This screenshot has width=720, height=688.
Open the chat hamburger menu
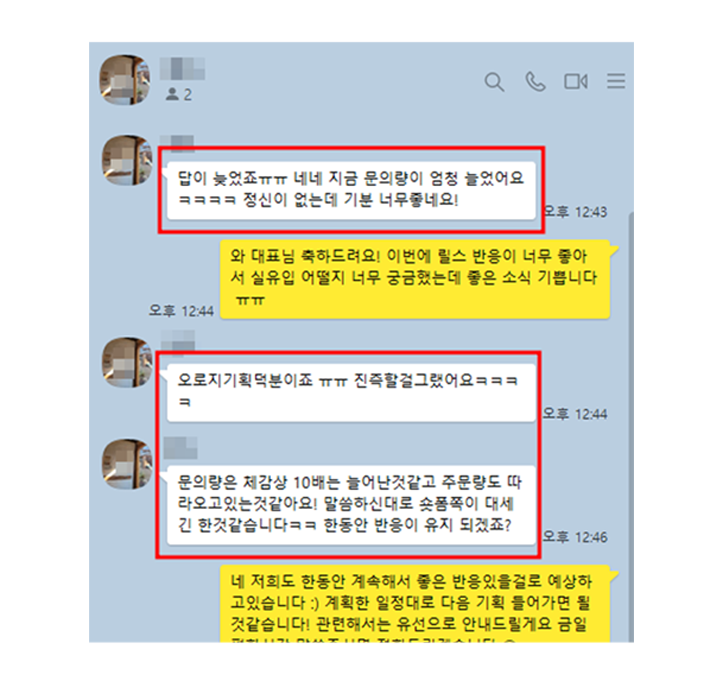coord(616,81)
